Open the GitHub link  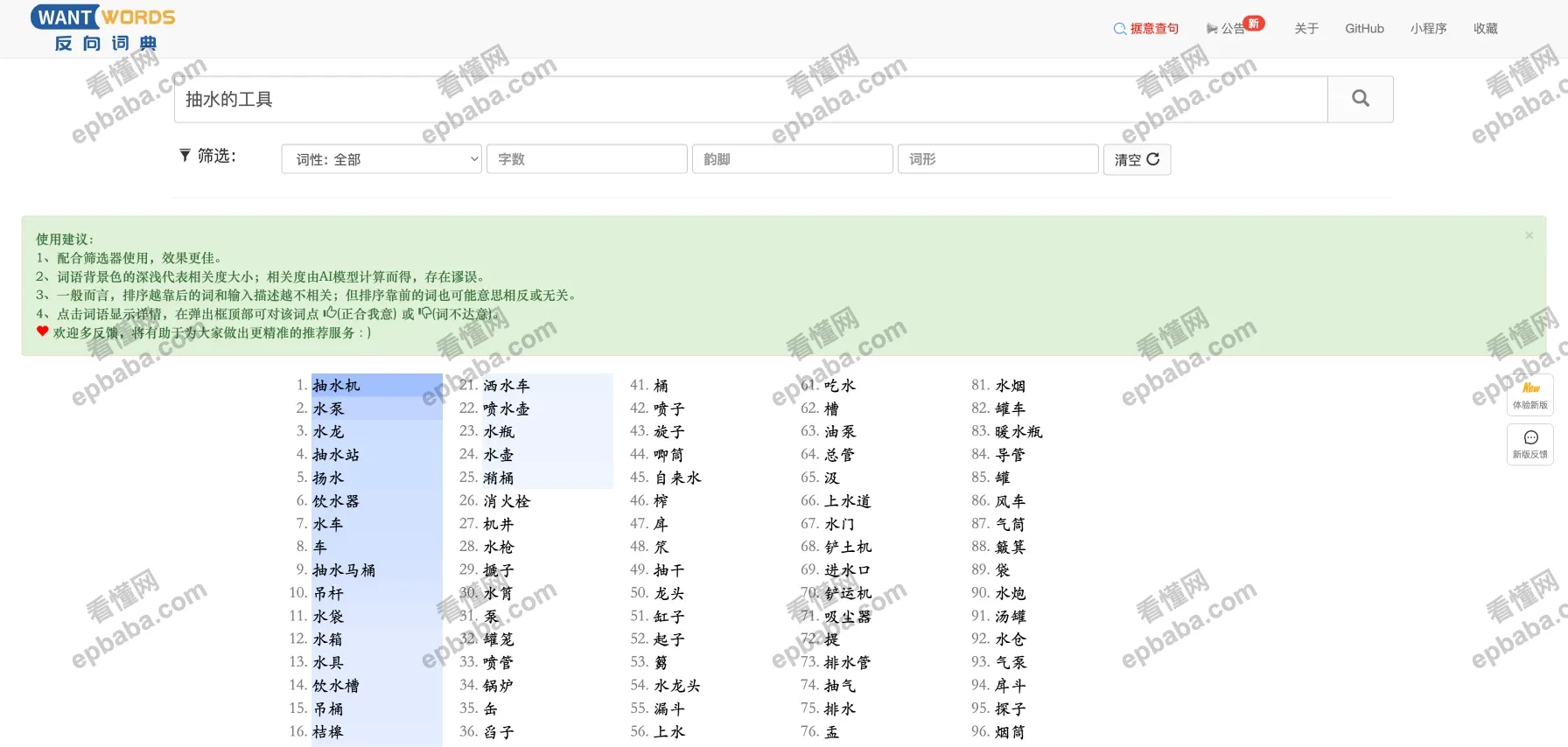point(1364,29)
